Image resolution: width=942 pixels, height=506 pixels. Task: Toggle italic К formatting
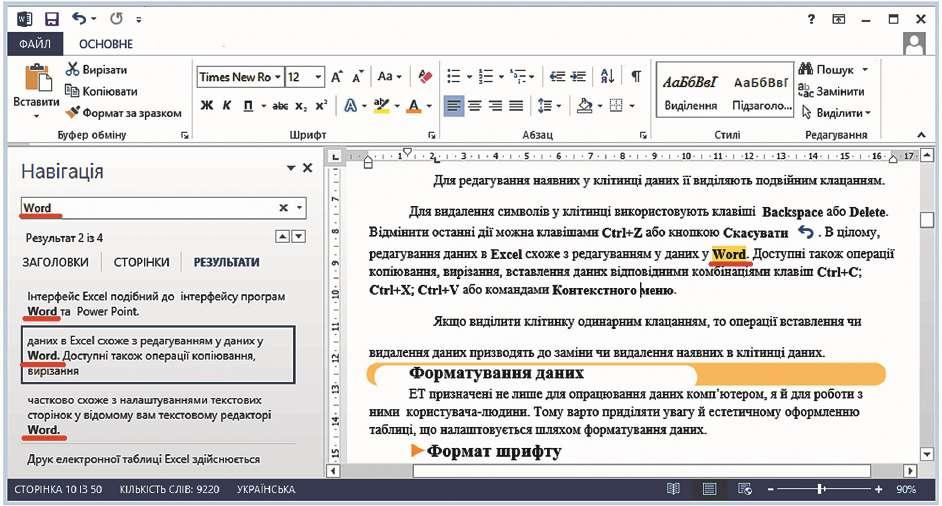pyautogui.click(x=226, y=106)
